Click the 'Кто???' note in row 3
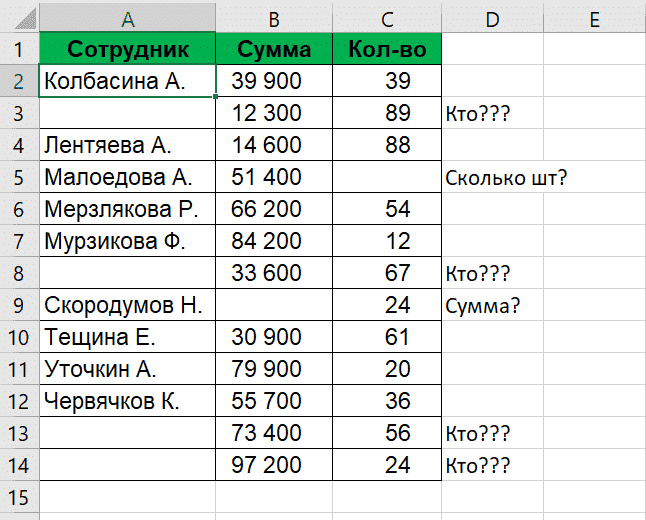This screenshot has width=646, height=520. coord(478,113)
